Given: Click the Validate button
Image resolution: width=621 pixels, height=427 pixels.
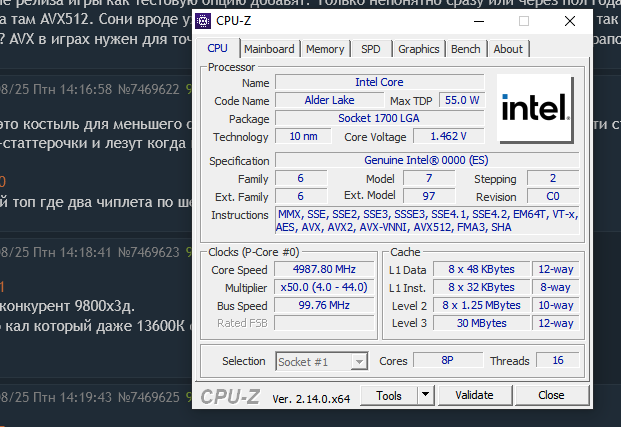Looking at the screenshot, I should [x=474, y=395].
